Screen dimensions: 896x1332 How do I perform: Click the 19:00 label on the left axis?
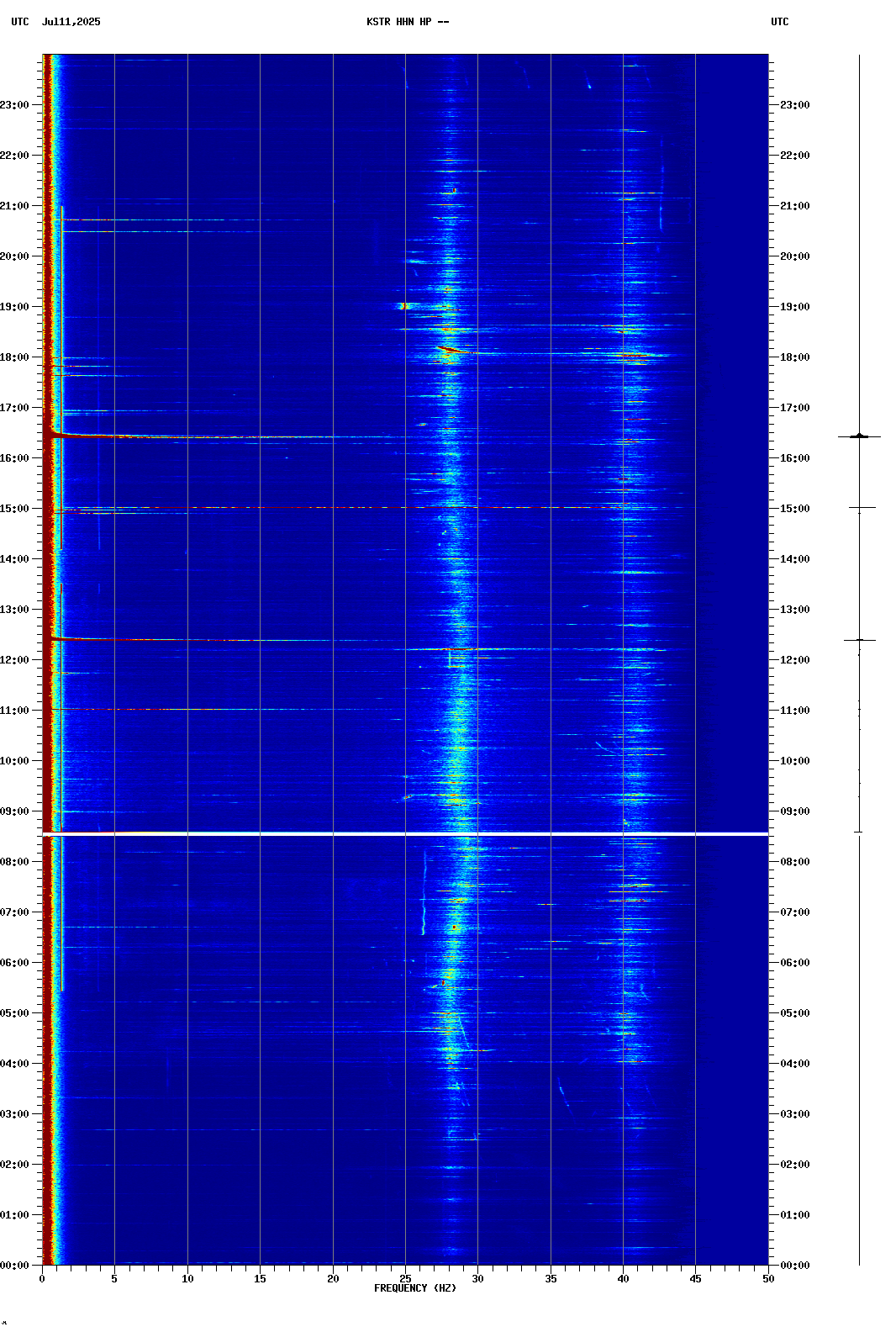click(14, 307)
